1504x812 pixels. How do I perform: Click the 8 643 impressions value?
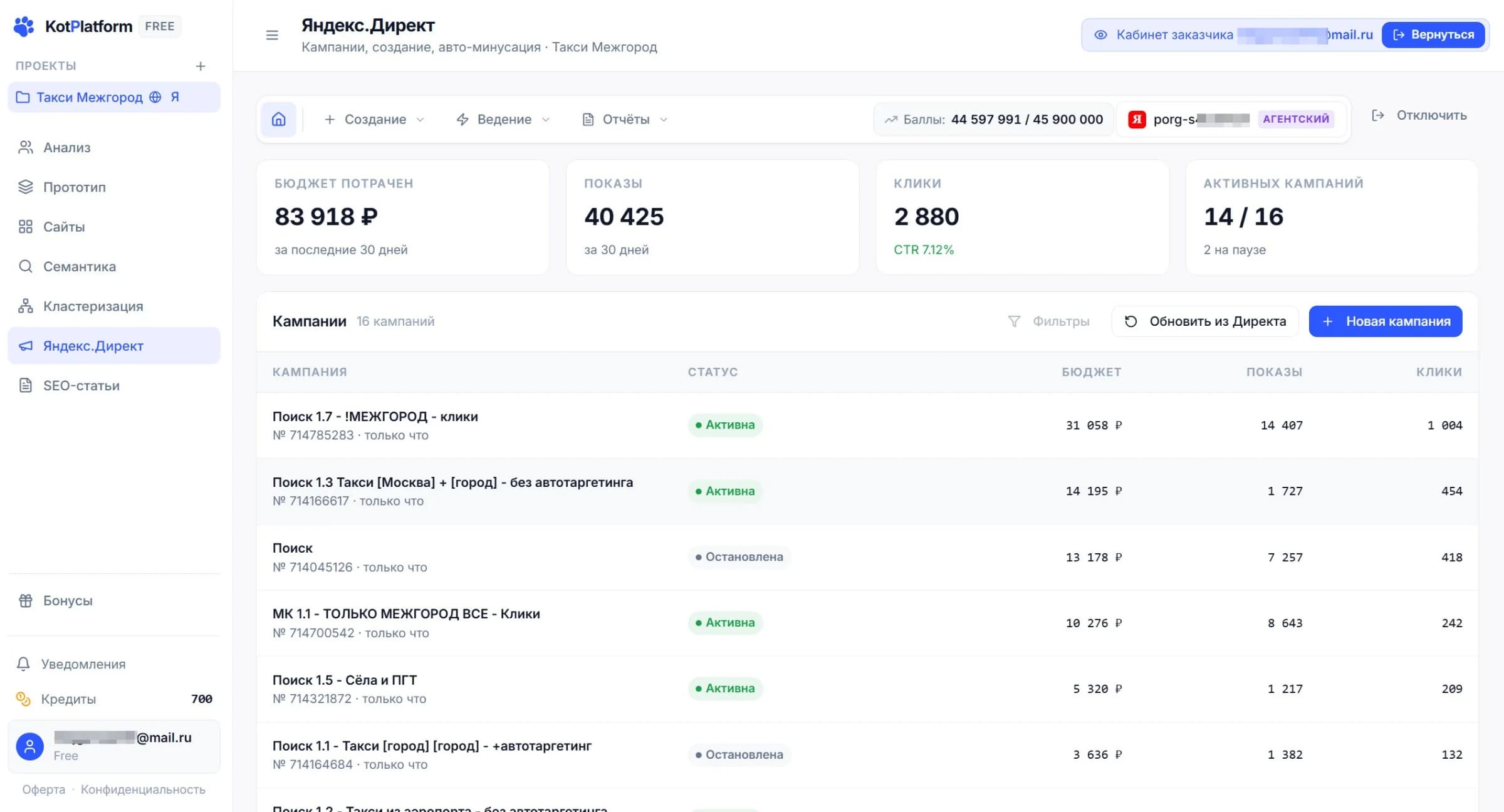[1285, 623]
